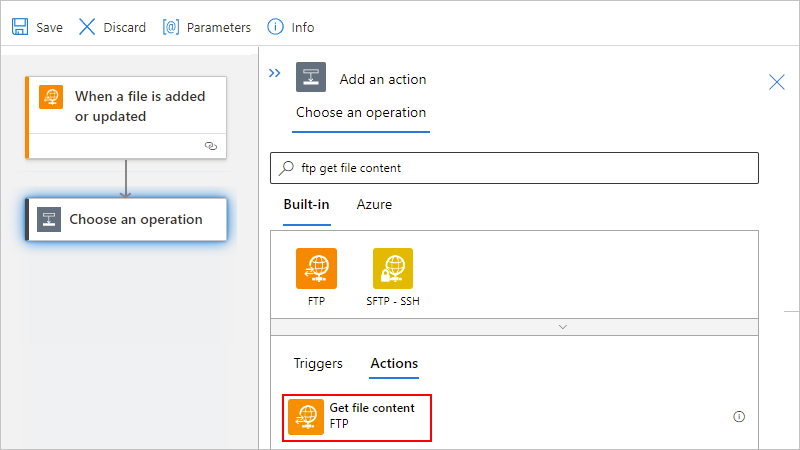Image resolution: width=800 pixels, height=450 pixels.
Task: Select the SFTP - SSH connector icon
Action: (x=393, y=268)
